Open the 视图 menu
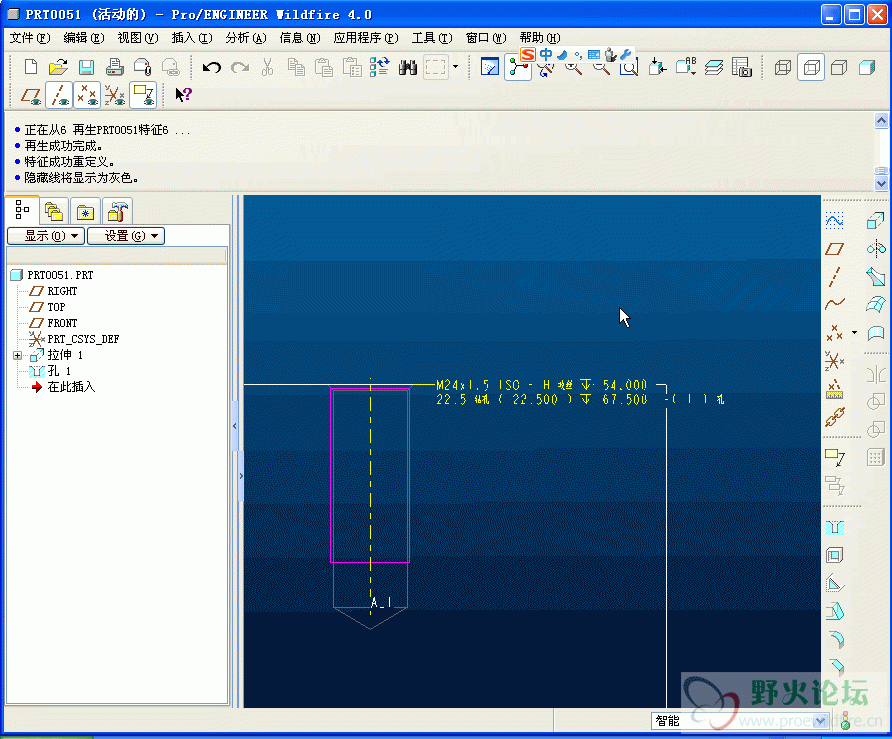 (x=138, y=38)
